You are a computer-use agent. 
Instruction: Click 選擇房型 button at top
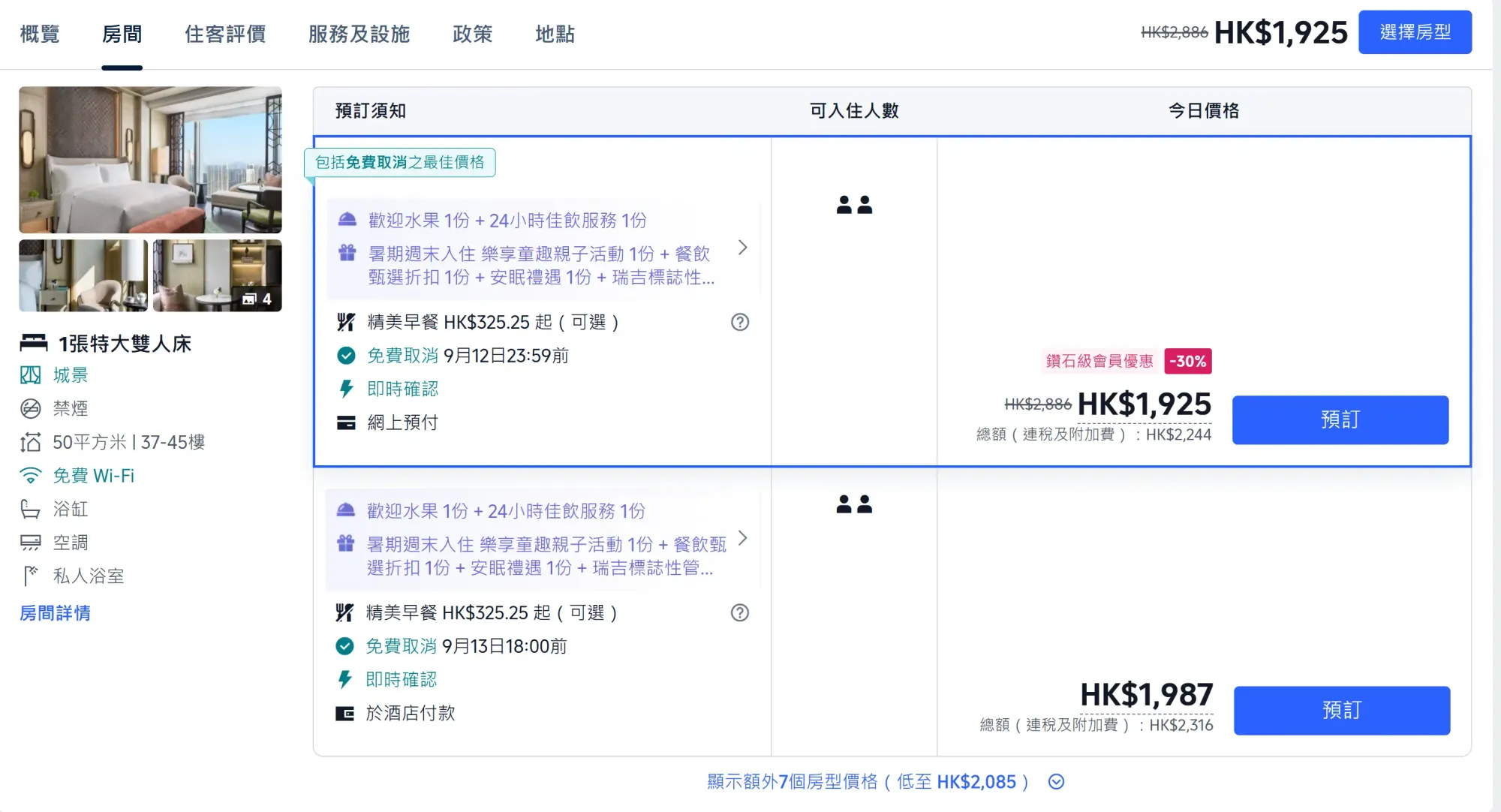pyautogui.click(x=1415, y=32)
